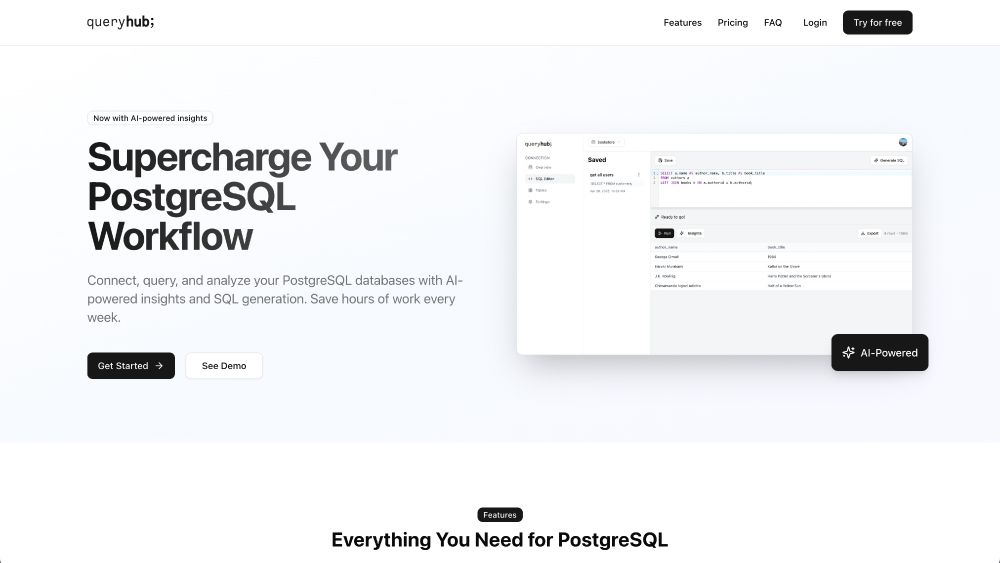Click kebab menu beside 'get all users'

(639, 175)
